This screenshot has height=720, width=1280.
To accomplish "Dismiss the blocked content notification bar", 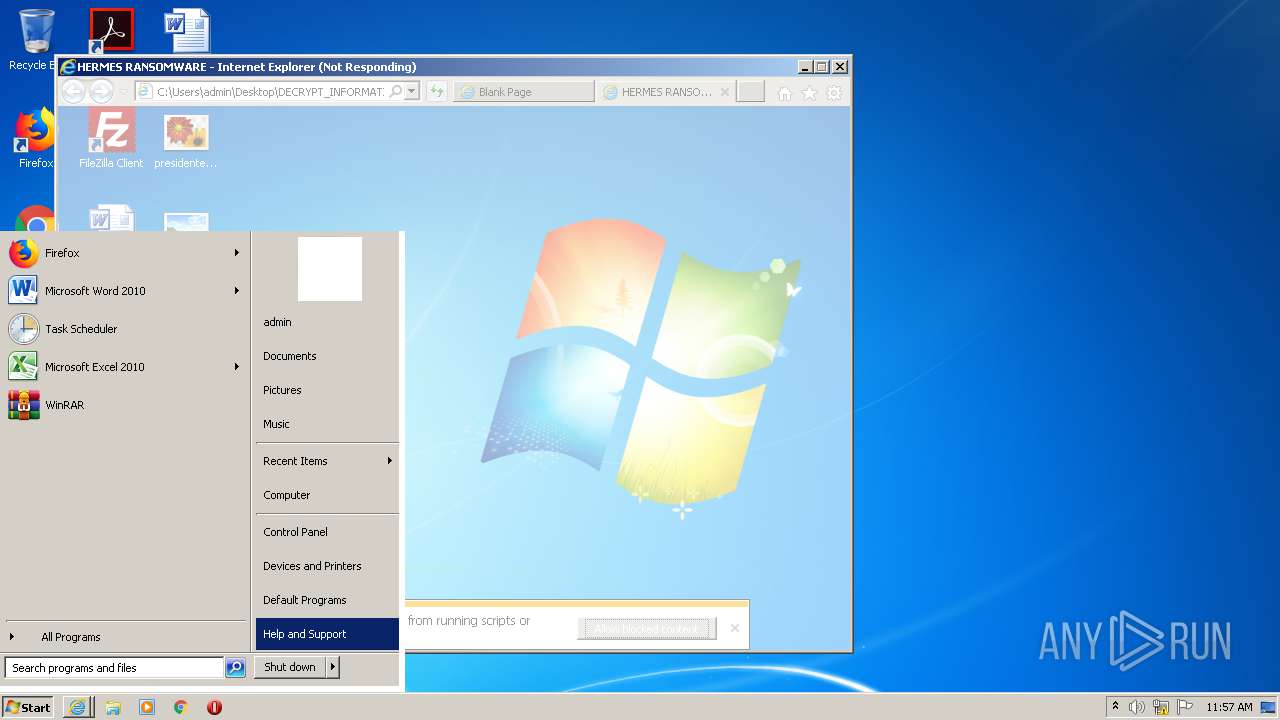I will (735, 628).
